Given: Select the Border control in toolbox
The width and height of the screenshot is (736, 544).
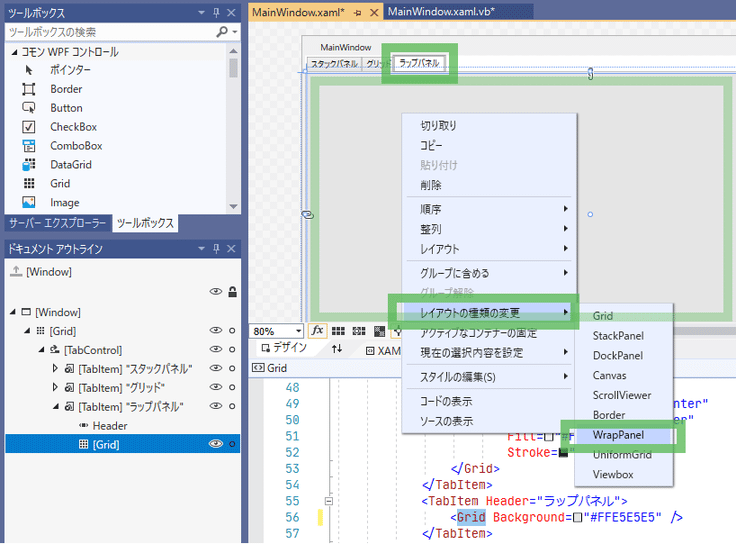Looking at the screenshot, I should click(66, 89).
